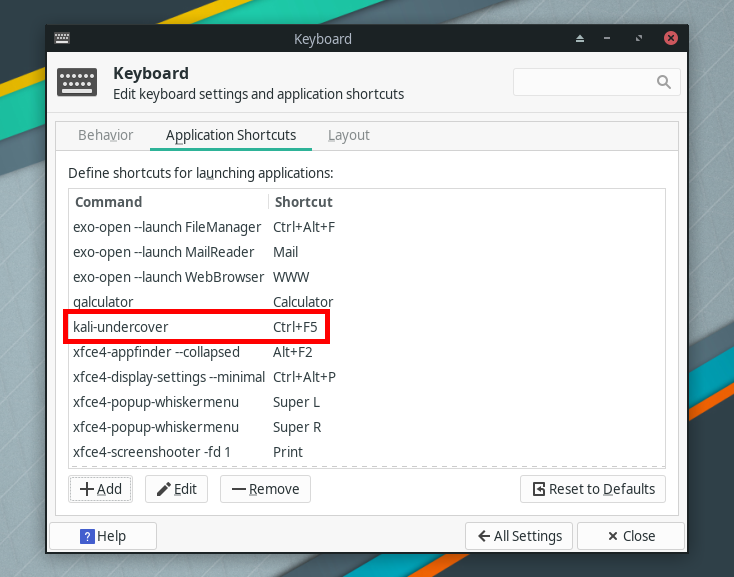
Task: Select the xfce4-screenshooter -fd 1 row
Action: click(367, 452)
